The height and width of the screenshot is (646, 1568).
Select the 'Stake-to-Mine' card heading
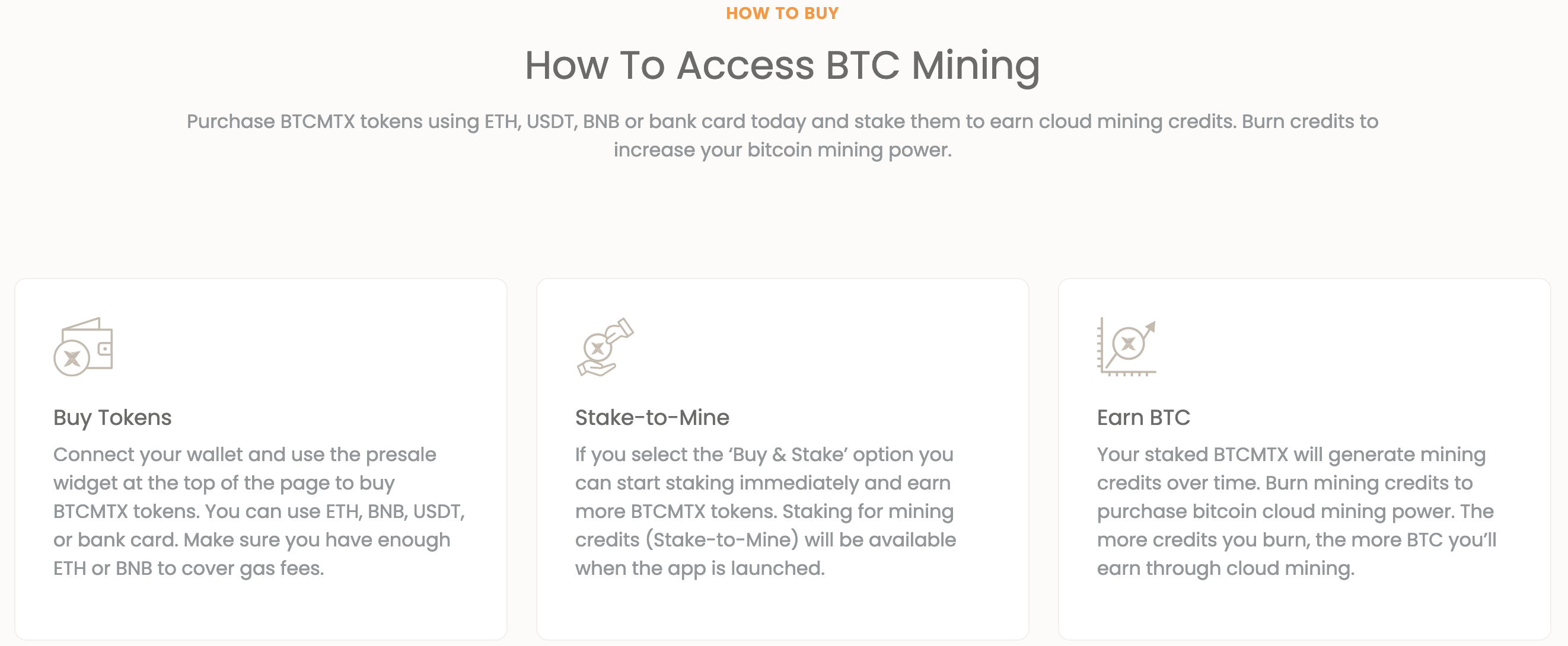tap(652, 418)
